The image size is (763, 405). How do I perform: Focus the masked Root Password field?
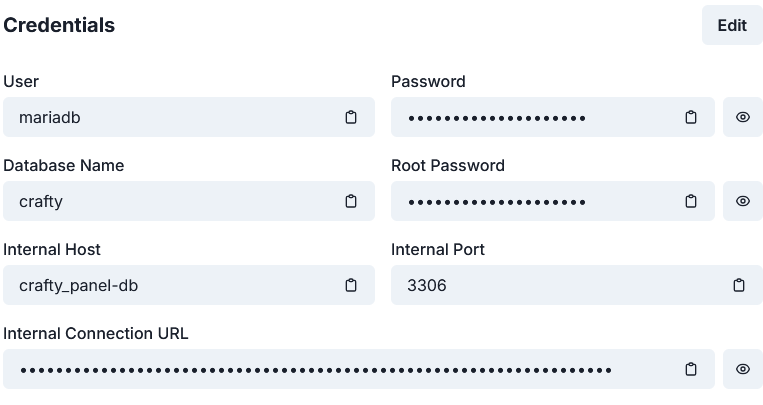click(530, 201)
